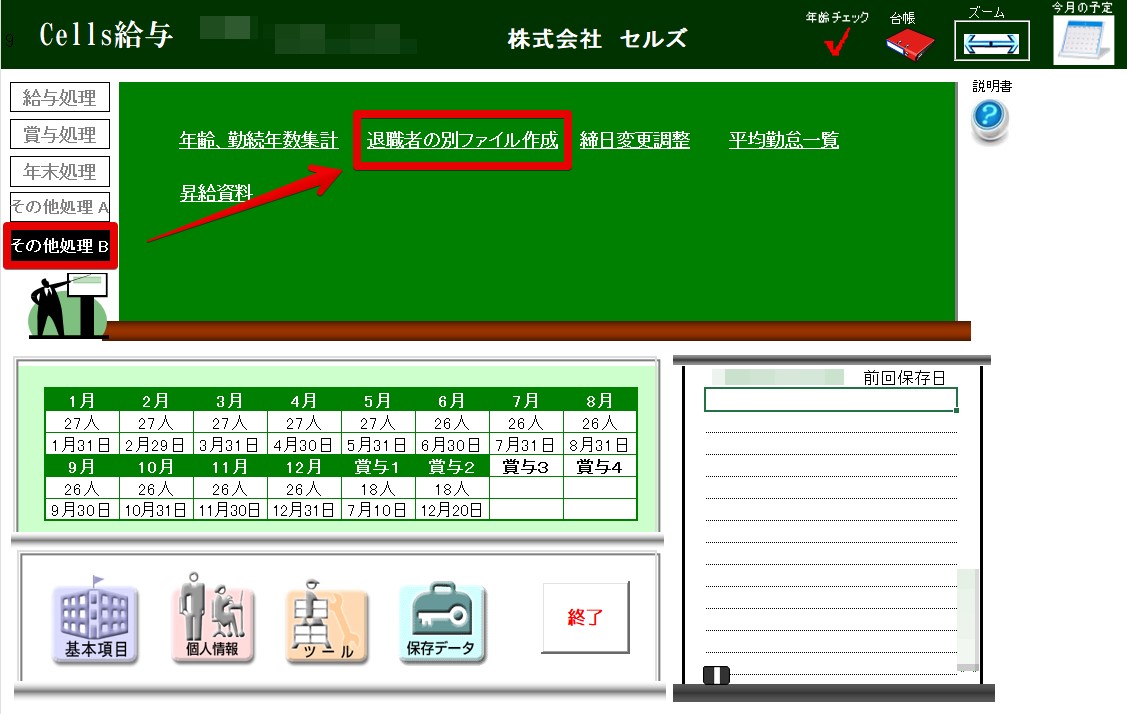1127x714 pixels.
Task: Click the 前回保存日 selected input cell
Action: click(830, 400)
